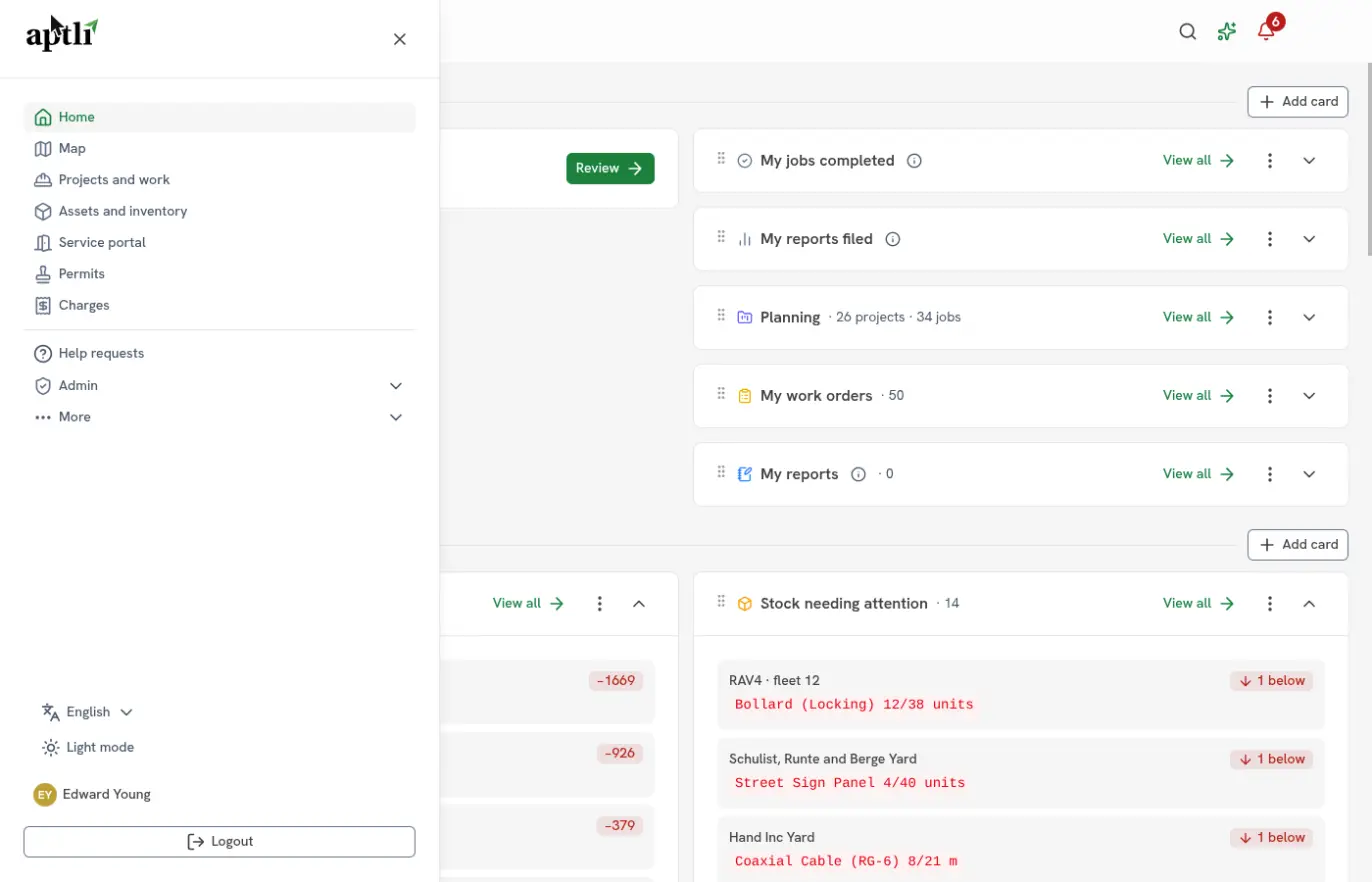Click the top Add card button
The height and width of the screenshot is (882, 1372).
click(1298, 101)
